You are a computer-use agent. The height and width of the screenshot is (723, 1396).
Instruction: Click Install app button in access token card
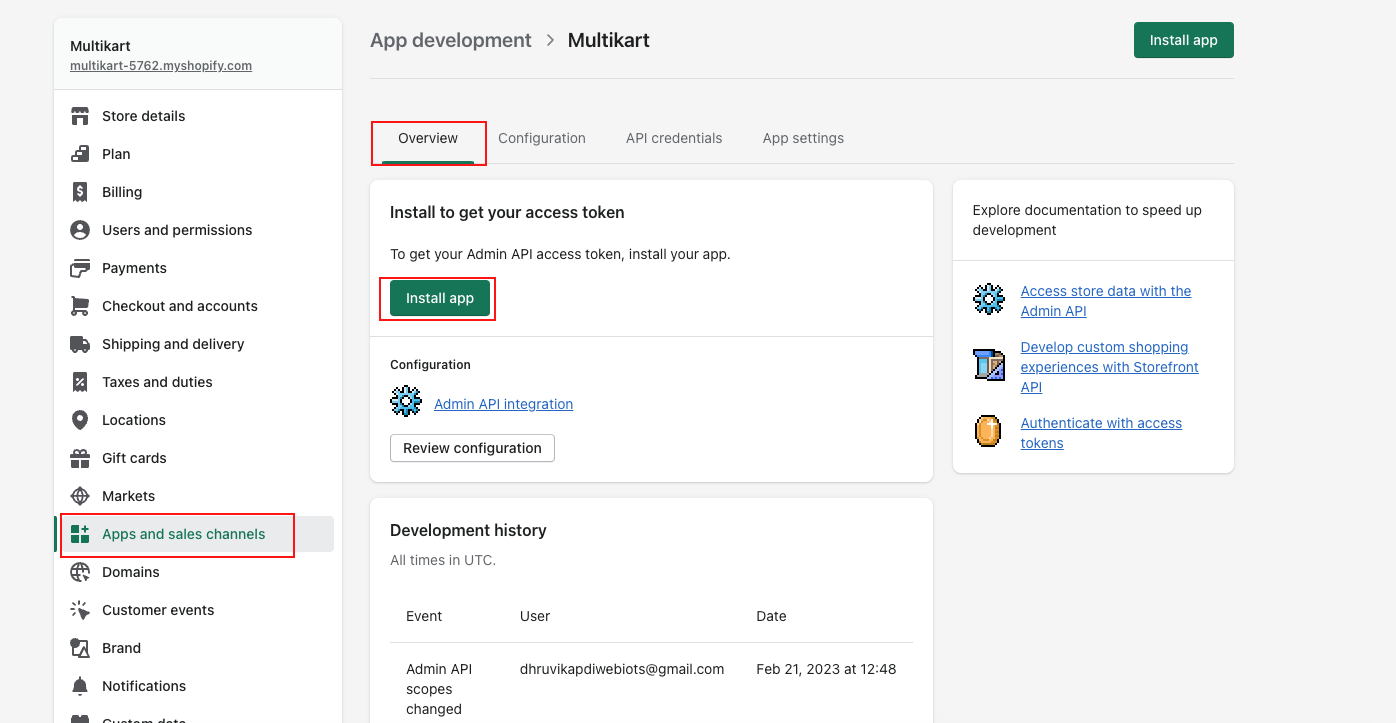coord(440,298)
